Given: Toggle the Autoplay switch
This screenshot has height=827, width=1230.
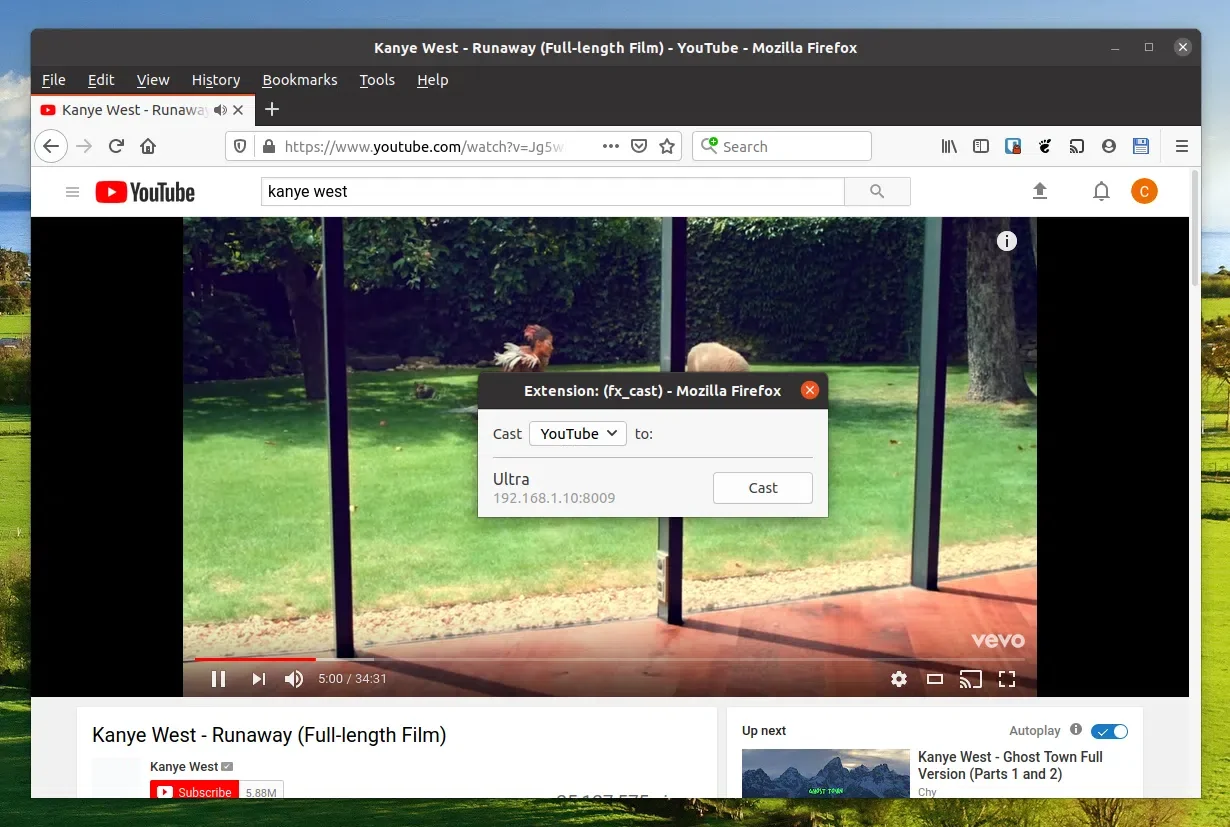Looking at the screenshot, I should (1109, 731).
